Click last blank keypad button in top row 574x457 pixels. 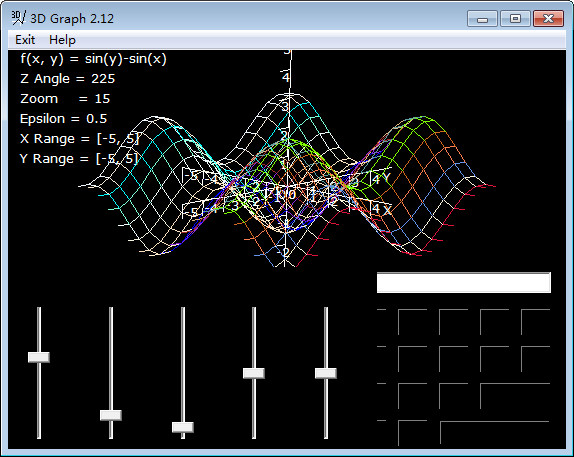536,322
